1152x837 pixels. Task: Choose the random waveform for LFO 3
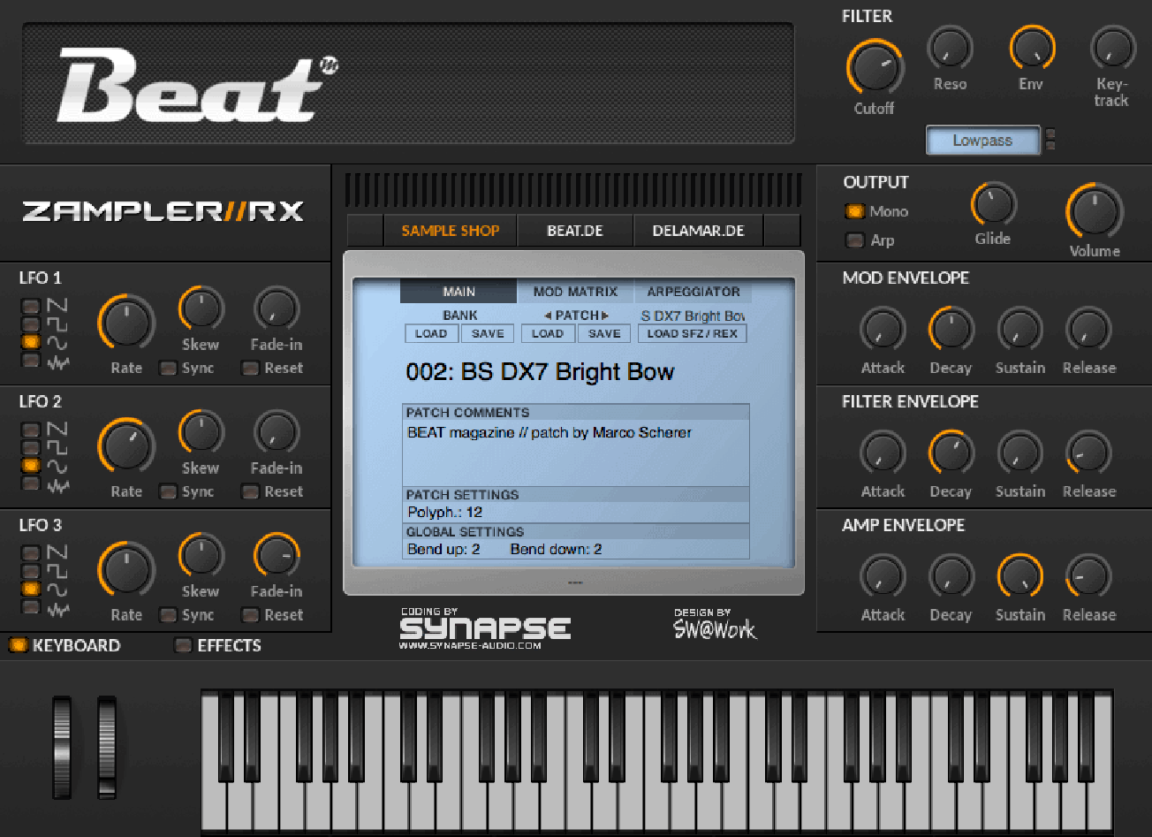coord(29,604)
